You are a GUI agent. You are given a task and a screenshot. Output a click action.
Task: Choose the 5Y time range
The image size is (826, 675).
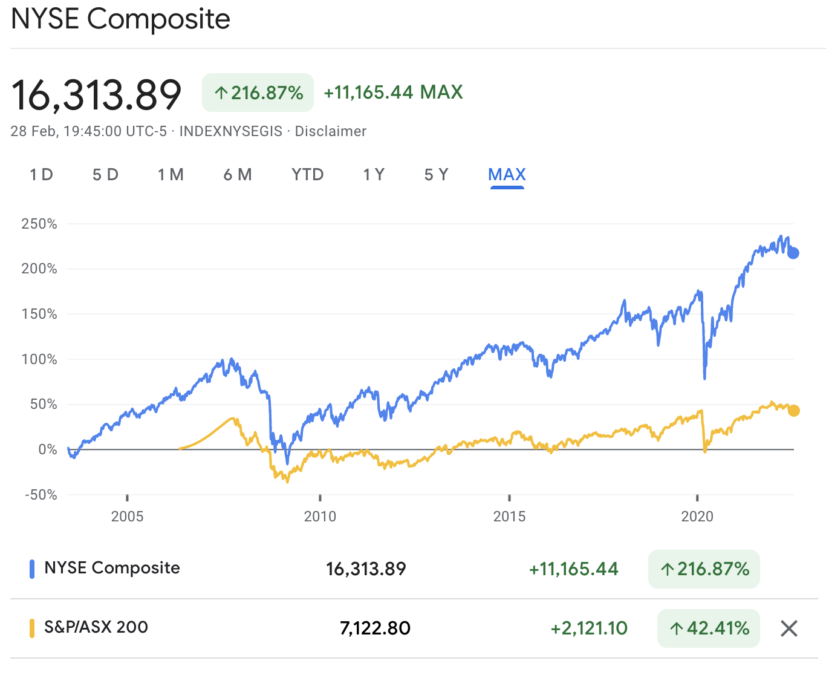point(436,175)
